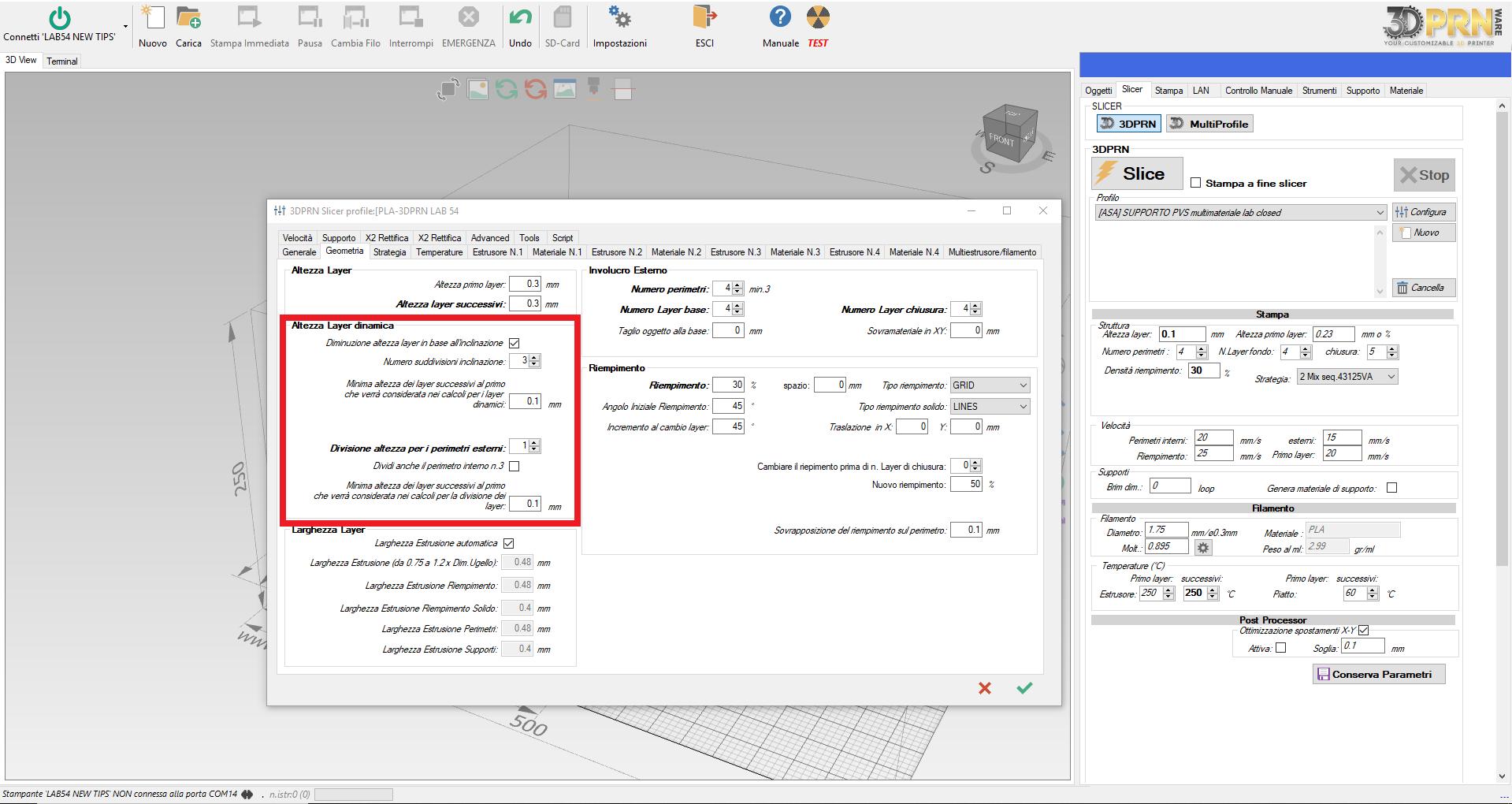Expand the Connetti dropdown arrow

[125, 27]
